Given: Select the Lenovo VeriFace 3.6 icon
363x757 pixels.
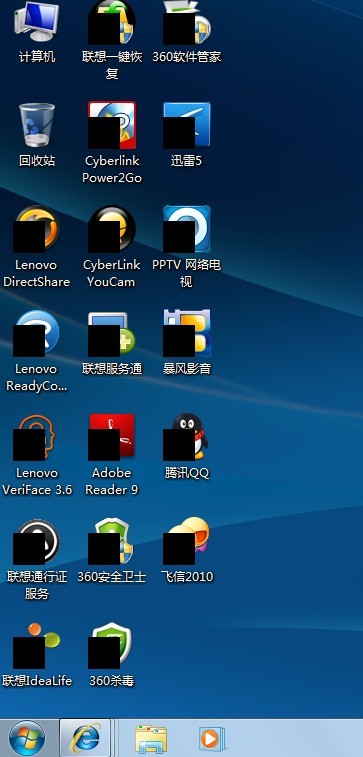Looking at the screenshot, I should pyautogui.click(x=35, y=437).
